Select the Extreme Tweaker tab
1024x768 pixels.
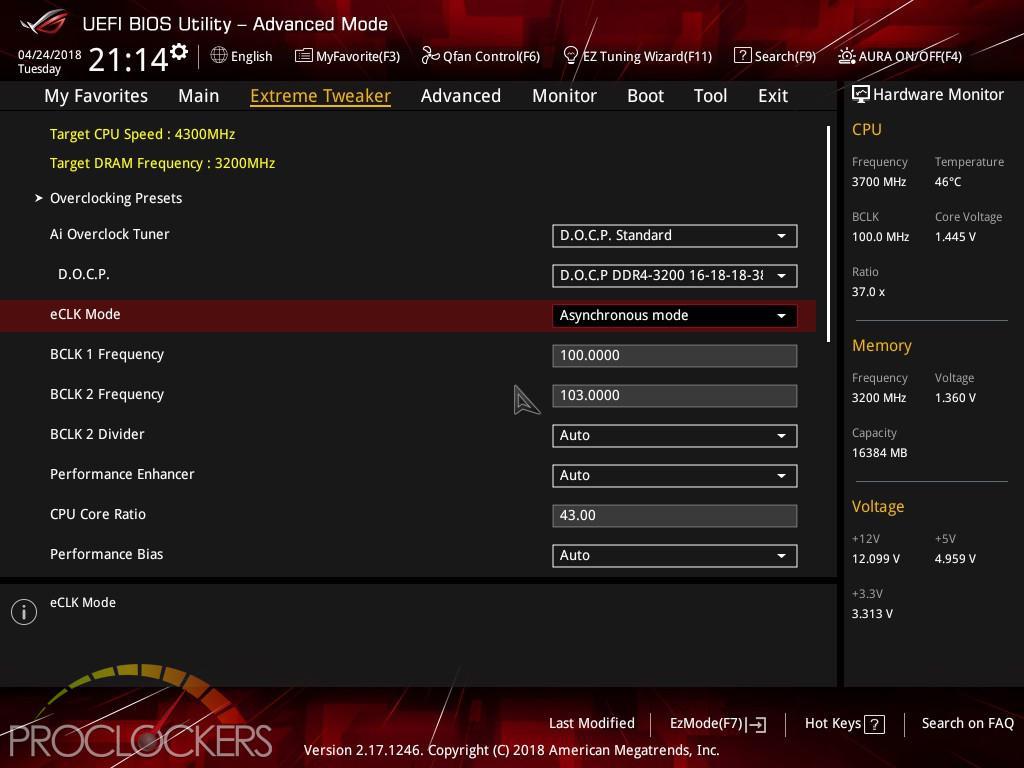click(321, 96)
